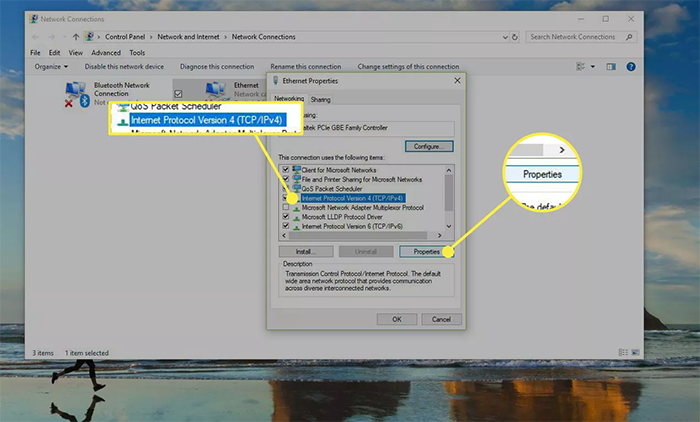Expand the Organize dropdown
Image resolution: width=700 pixels, height=422 pixels.
(x=51, y=67)
